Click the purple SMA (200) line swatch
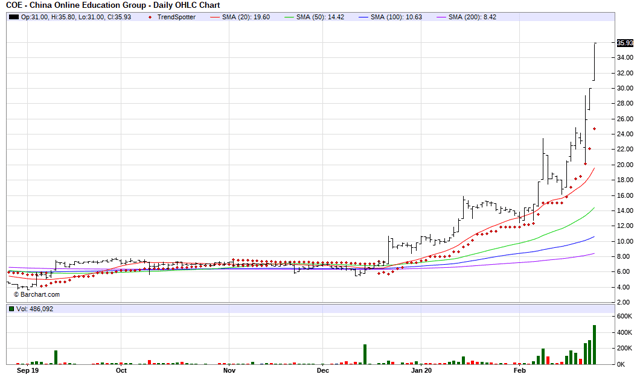640x389 pixels. (x=441, y=17)
